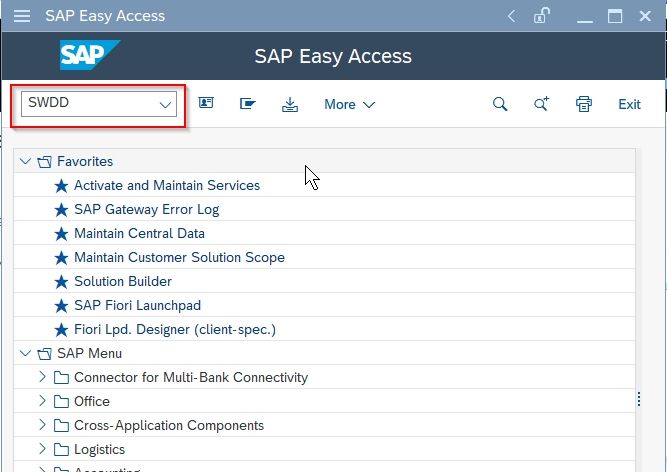Open SAP Gateway Error Log favorite
The width and height of the screenshot is (667, 472).
click(x=146, y=210)
